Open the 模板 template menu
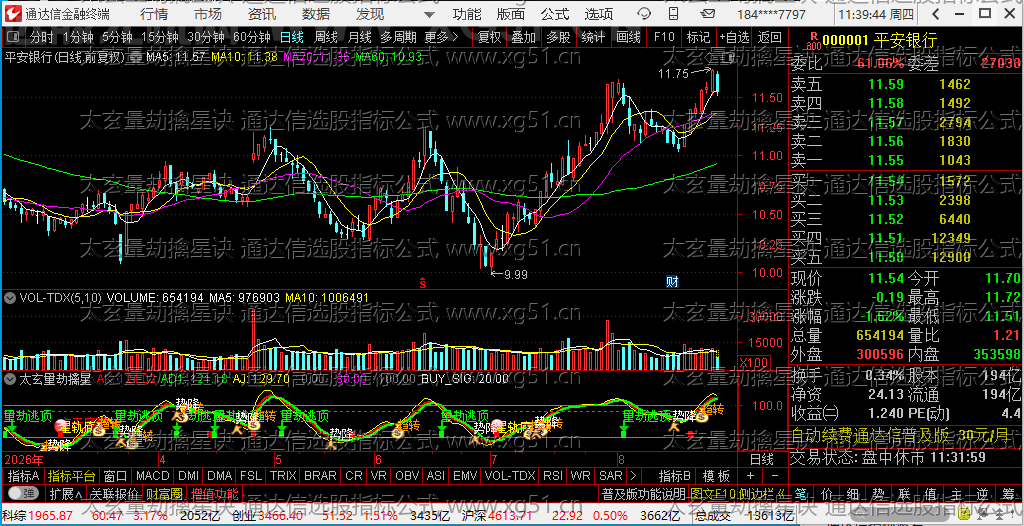 716,476
